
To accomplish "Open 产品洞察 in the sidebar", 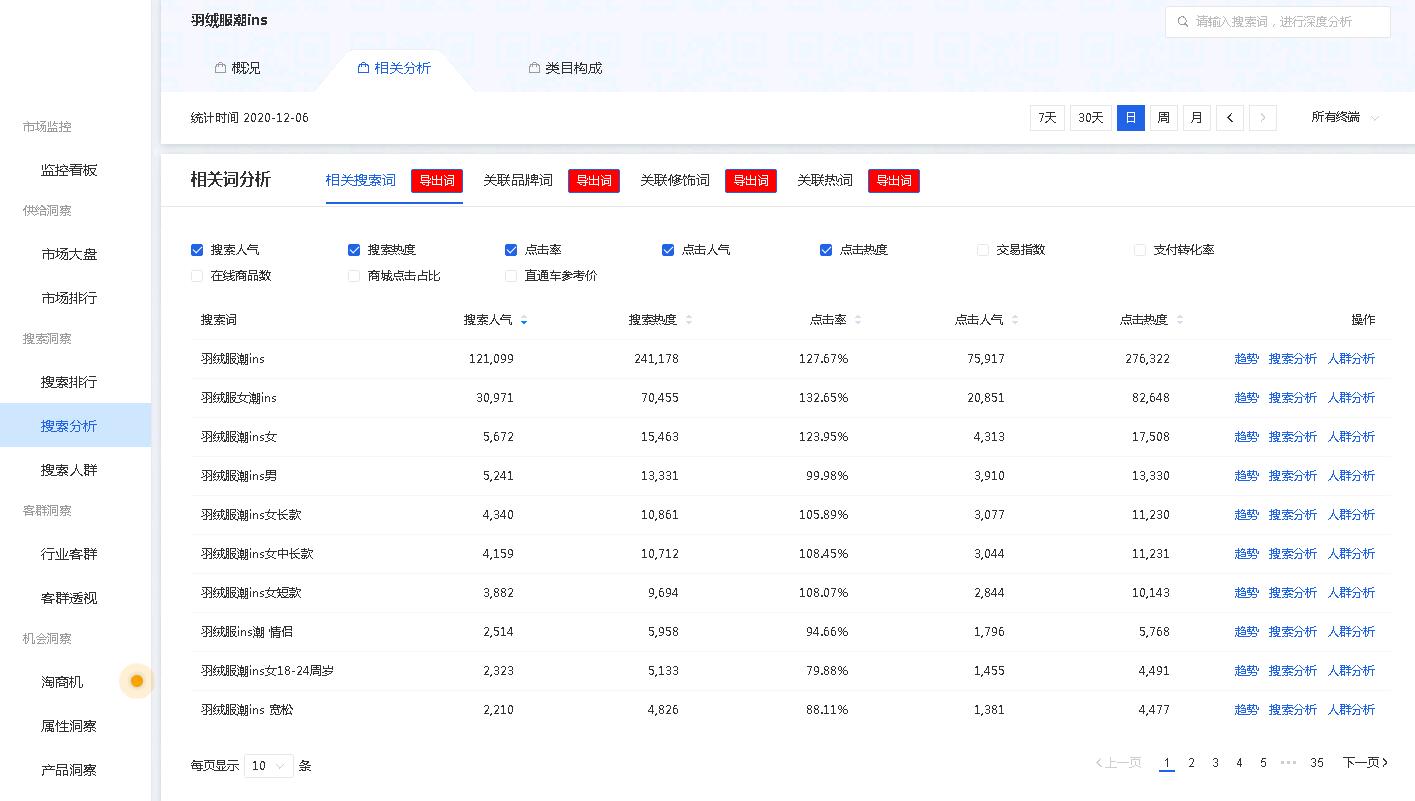I will [69, 770].
